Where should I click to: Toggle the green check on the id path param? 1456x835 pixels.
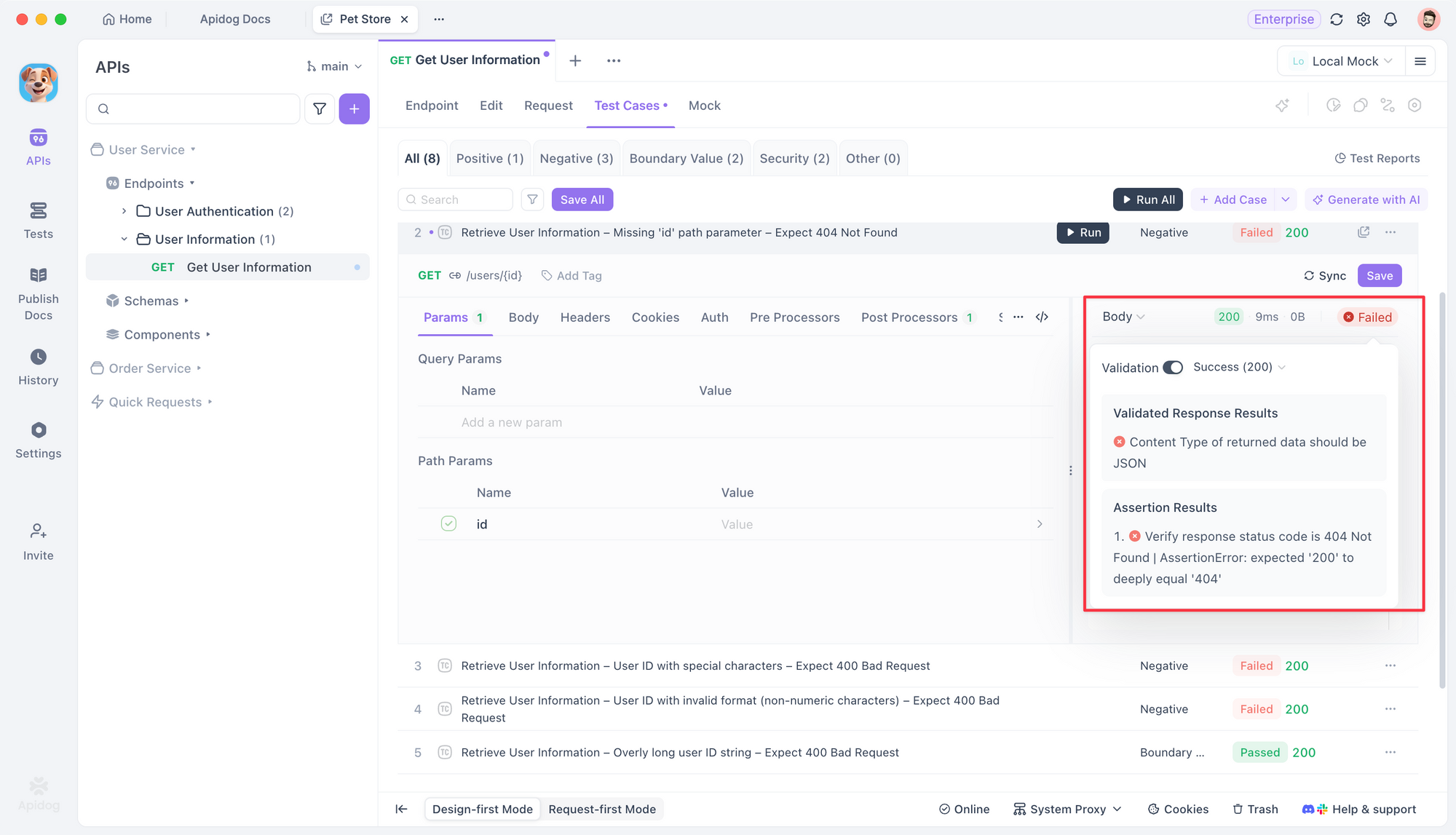tap(448, 523)
